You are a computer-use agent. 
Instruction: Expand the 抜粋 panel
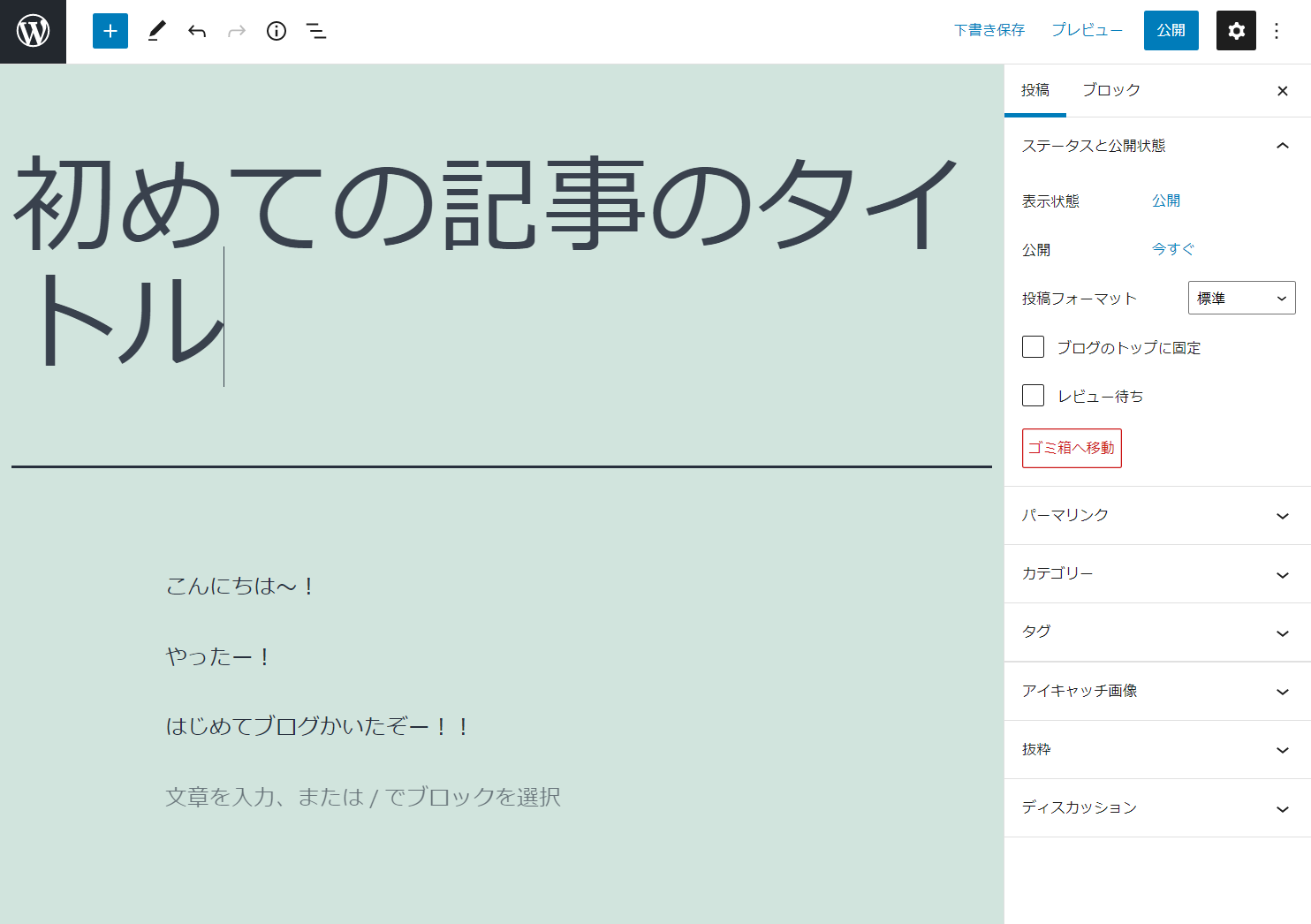pyautogui.click(x=1157, y=750)
